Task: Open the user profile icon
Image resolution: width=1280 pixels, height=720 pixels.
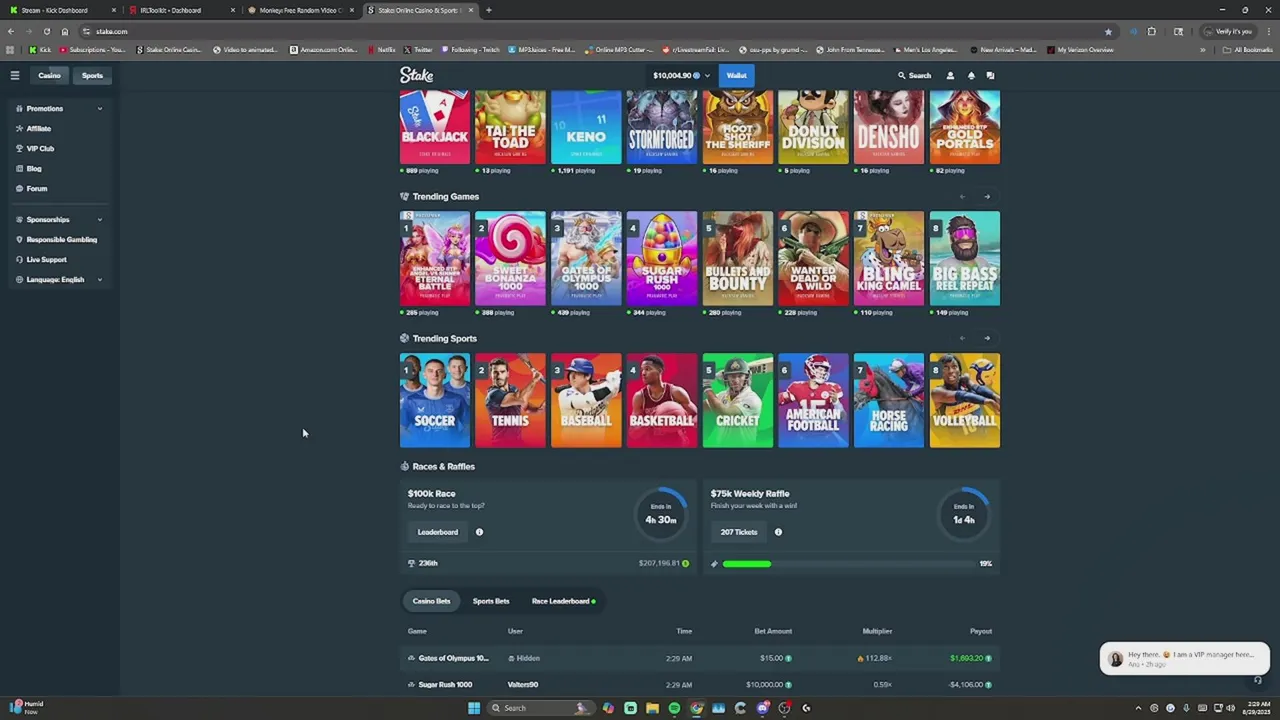Action: pyautogui.click(x=950, y=75)
